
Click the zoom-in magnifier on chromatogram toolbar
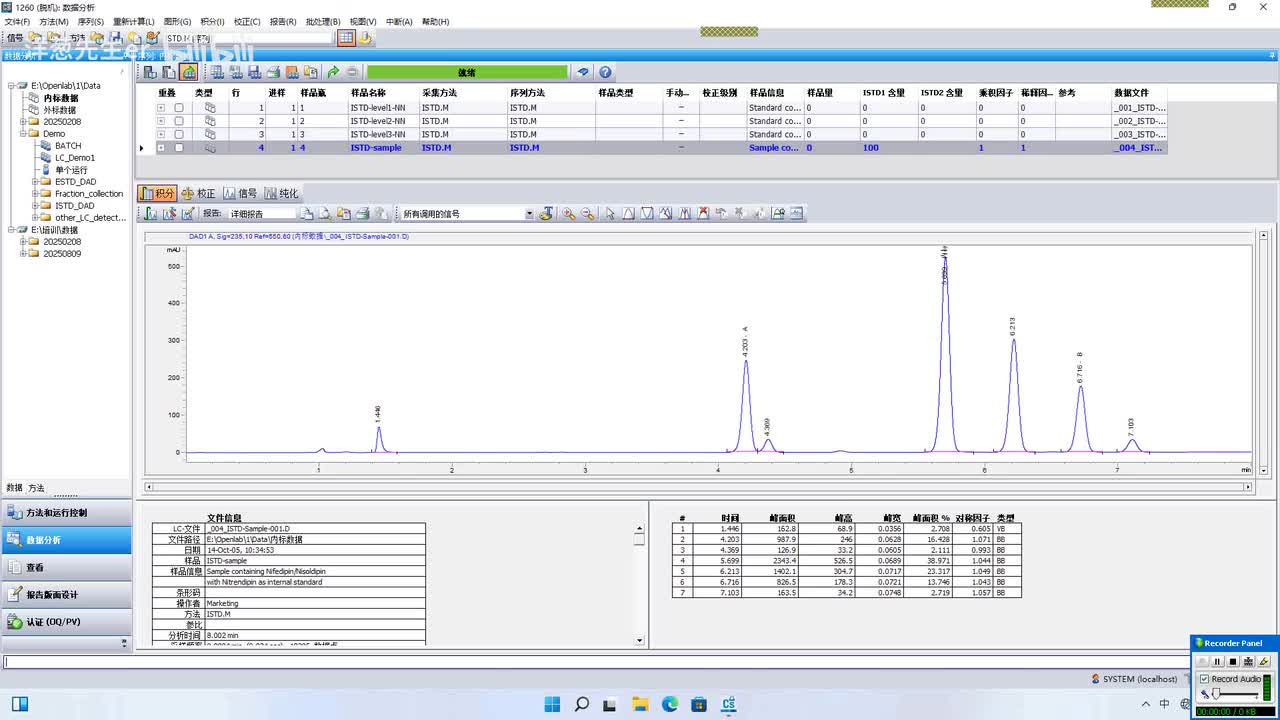click(x=568, y=213)
